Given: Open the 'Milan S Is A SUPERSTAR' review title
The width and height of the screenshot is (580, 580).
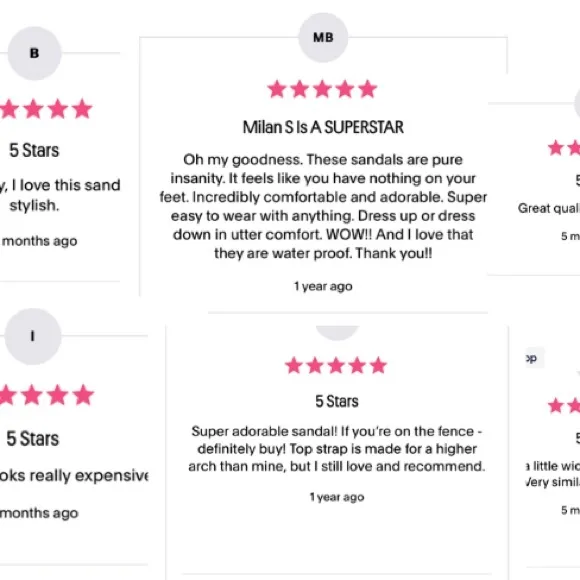Looking at the screenshot, I should (x=323, y=127).
